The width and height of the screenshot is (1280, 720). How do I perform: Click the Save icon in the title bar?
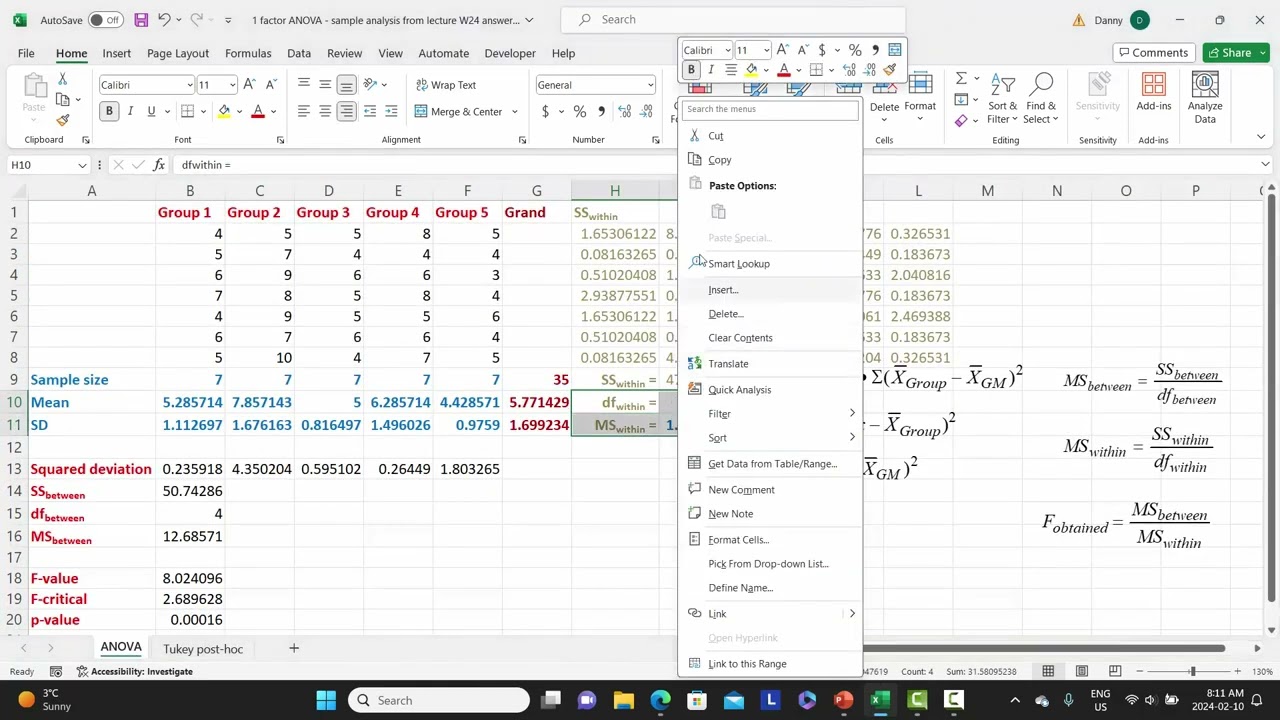[141, 20]
